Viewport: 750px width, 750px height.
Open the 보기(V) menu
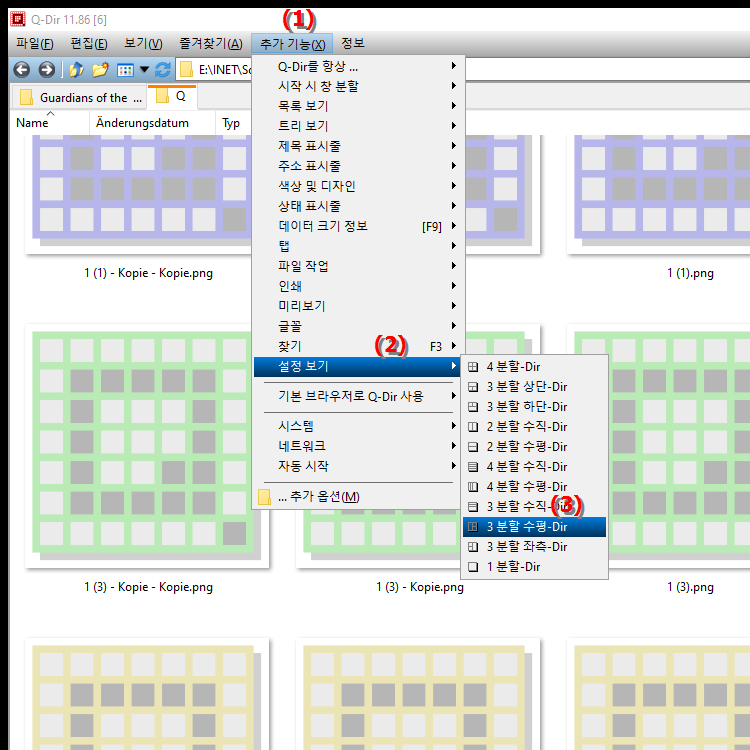point(143,44)
